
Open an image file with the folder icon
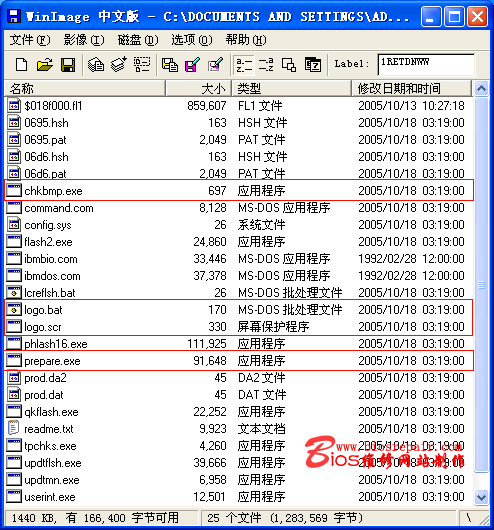click(45, 64)
